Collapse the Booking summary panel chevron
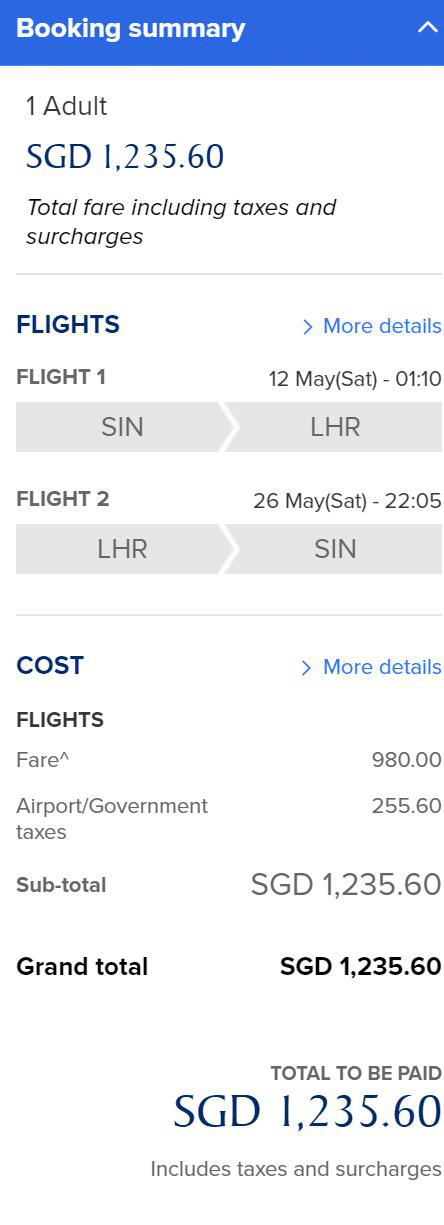The width and height of the screenshot is (444, 1225). (x=427, y=29)
